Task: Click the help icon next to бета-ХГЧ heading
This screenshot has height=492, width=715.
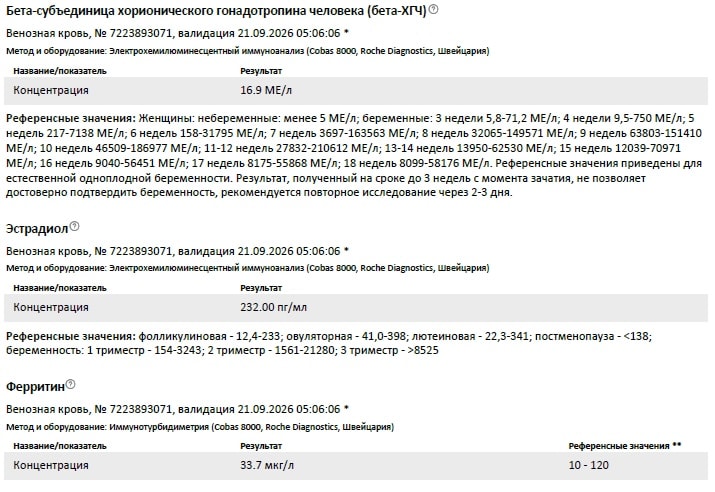Action: pyautogui.click(x=434, y=9)
